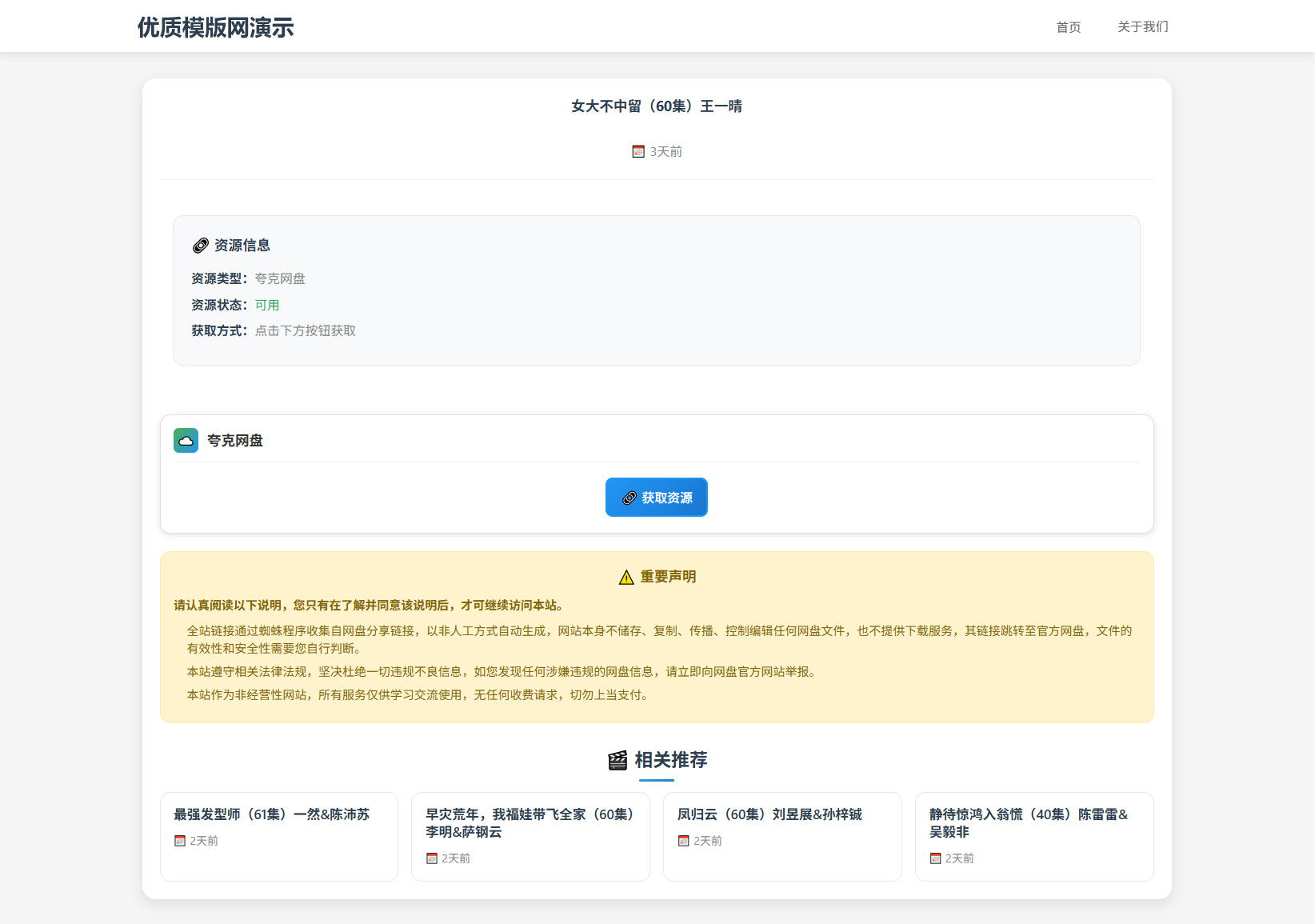Click the green 可用 resource status
The height and width of the screenshot is (924, 1315).
pos(267,305)
